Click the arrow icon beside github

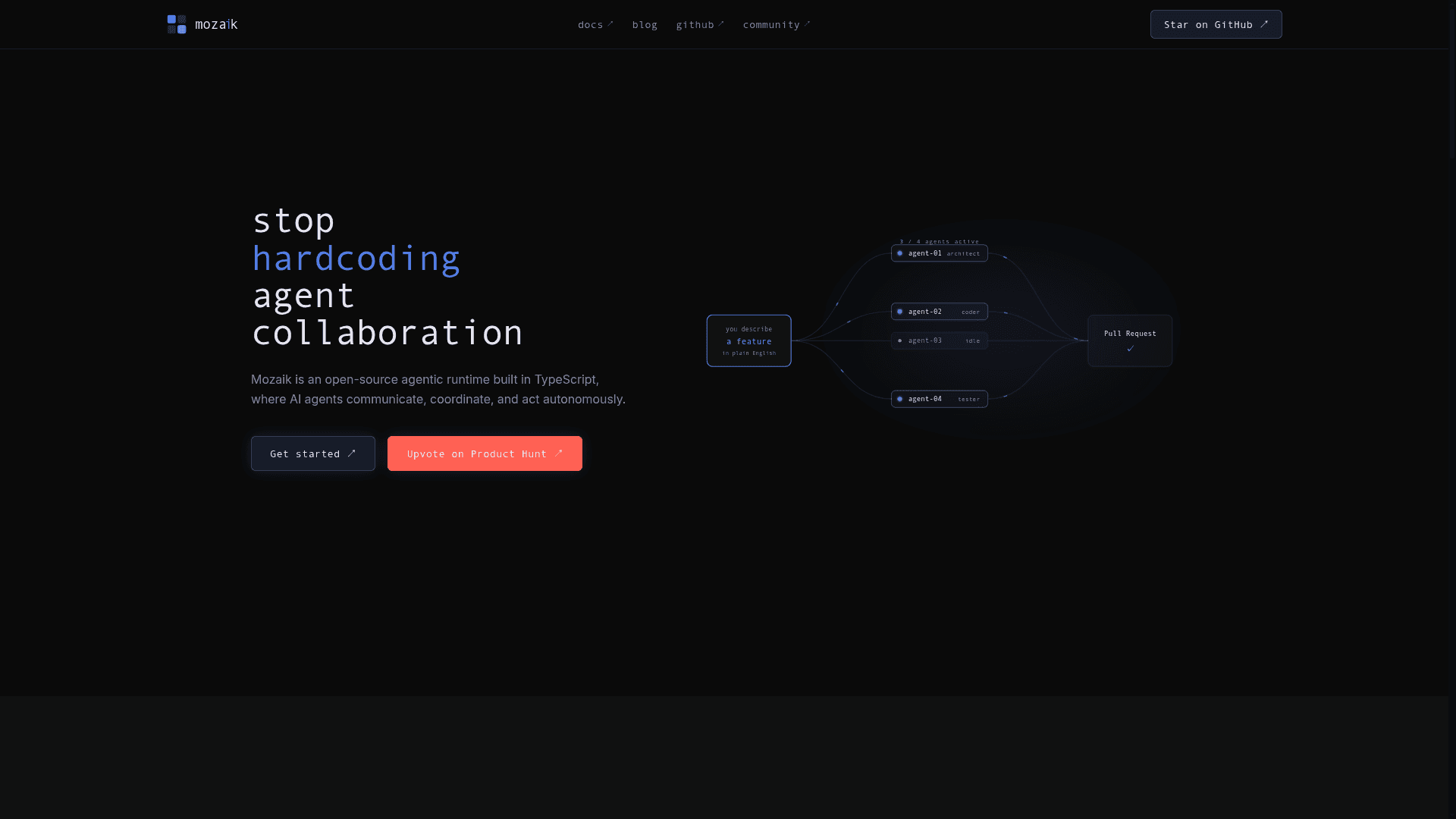(x=721, y=24)
